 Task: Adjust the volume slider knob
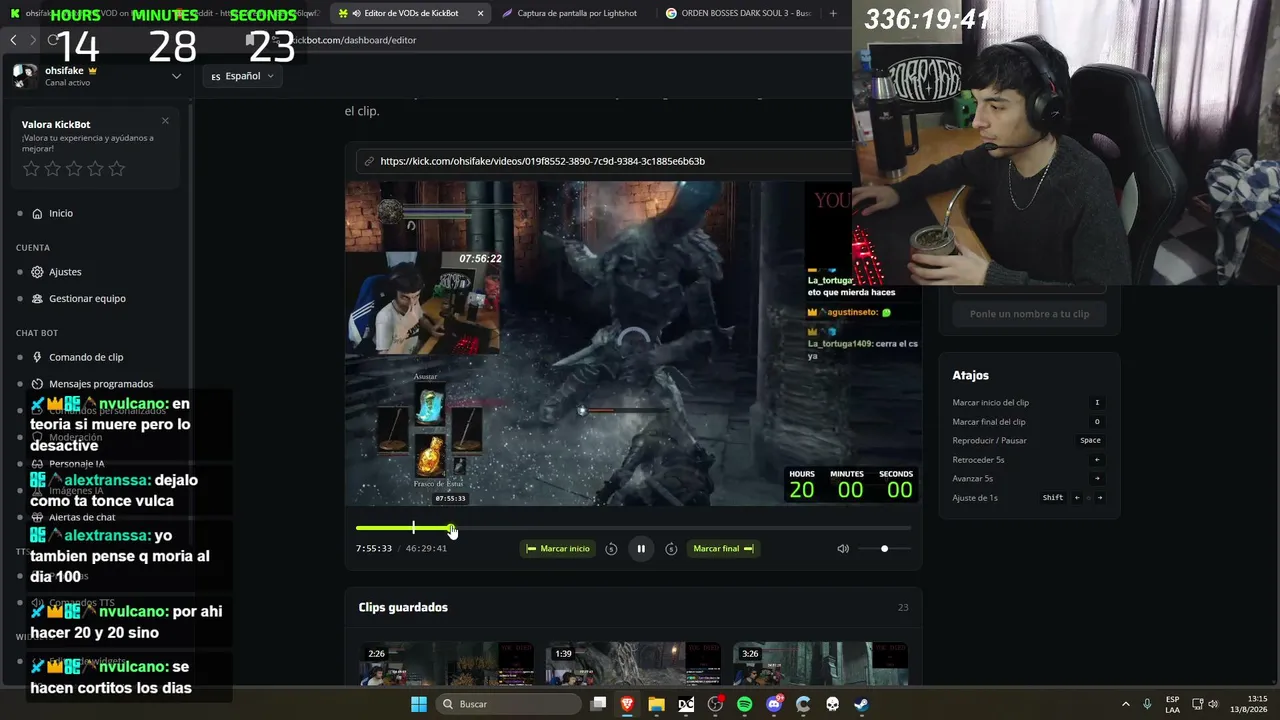[884, 549]
